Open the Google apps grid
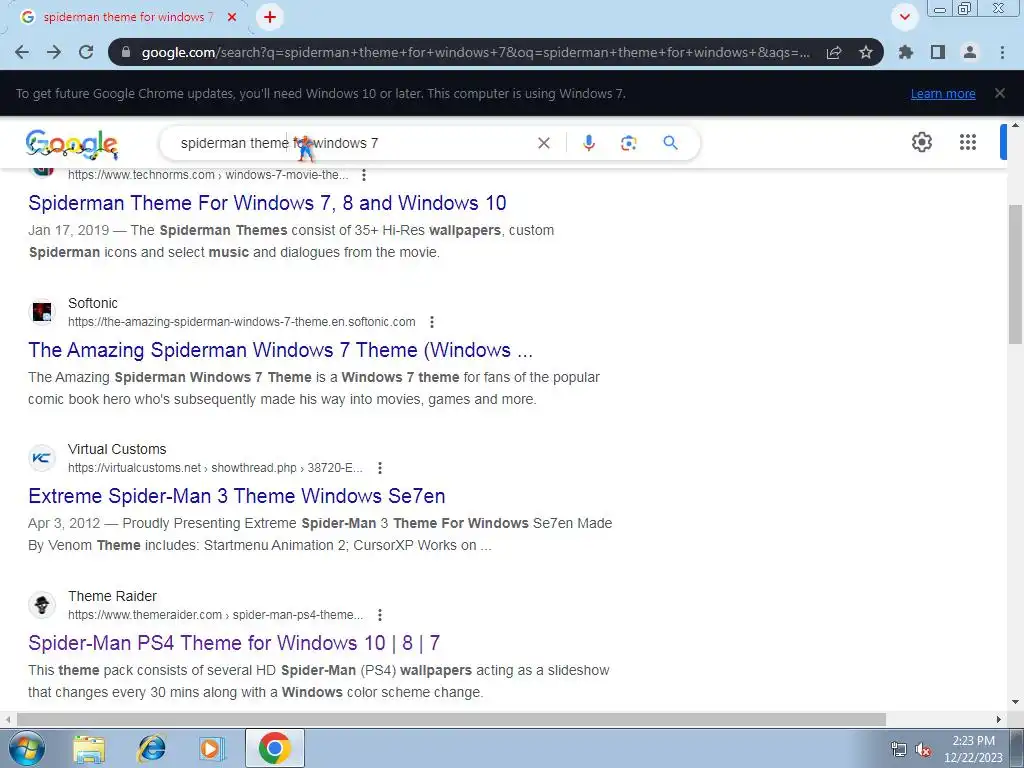The image size is (1024, 768). pos(968,142)
